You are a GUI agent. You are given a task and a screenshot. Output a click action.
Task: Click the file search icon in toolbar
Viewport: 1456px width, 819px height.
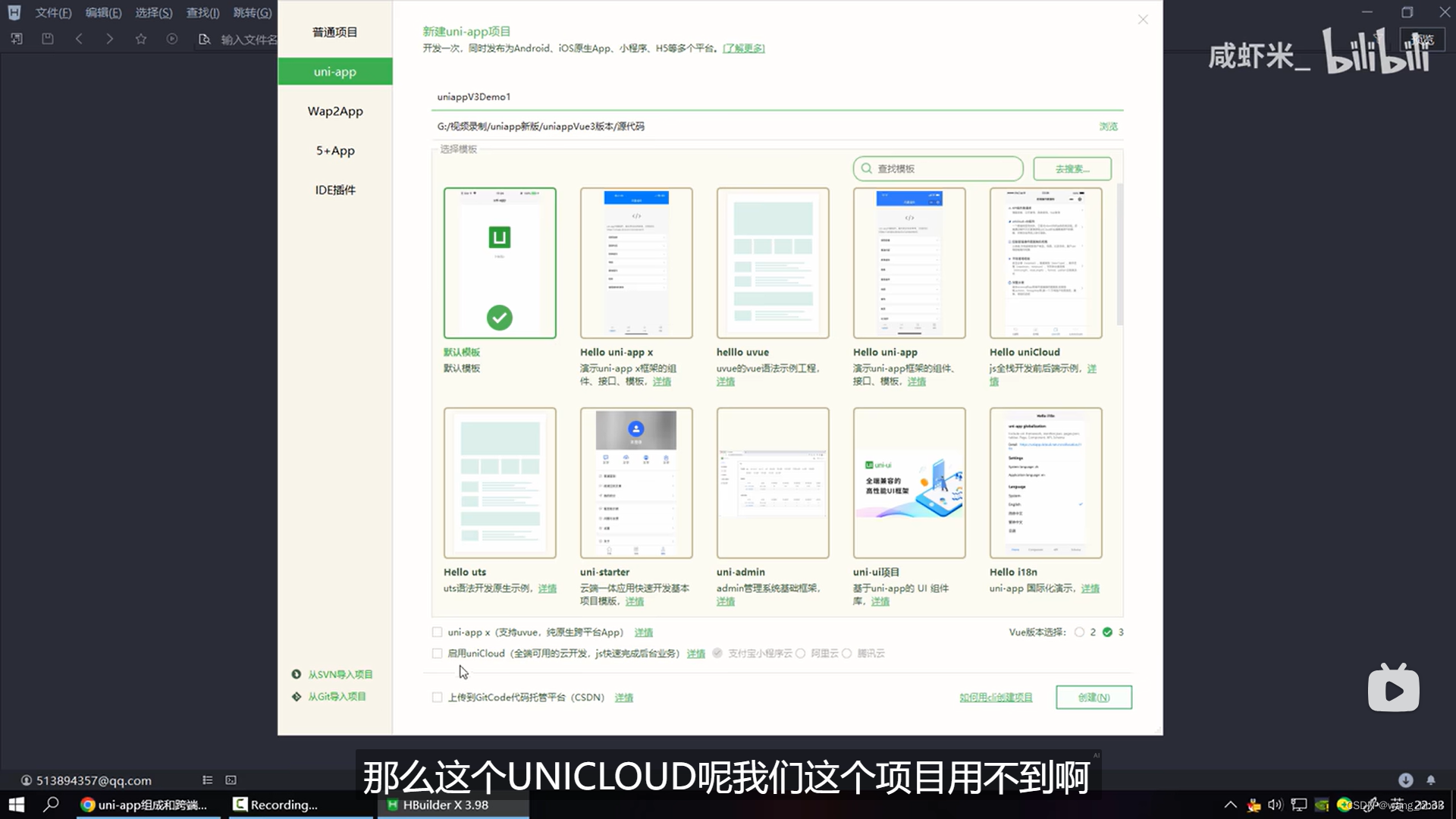[204, 39]
